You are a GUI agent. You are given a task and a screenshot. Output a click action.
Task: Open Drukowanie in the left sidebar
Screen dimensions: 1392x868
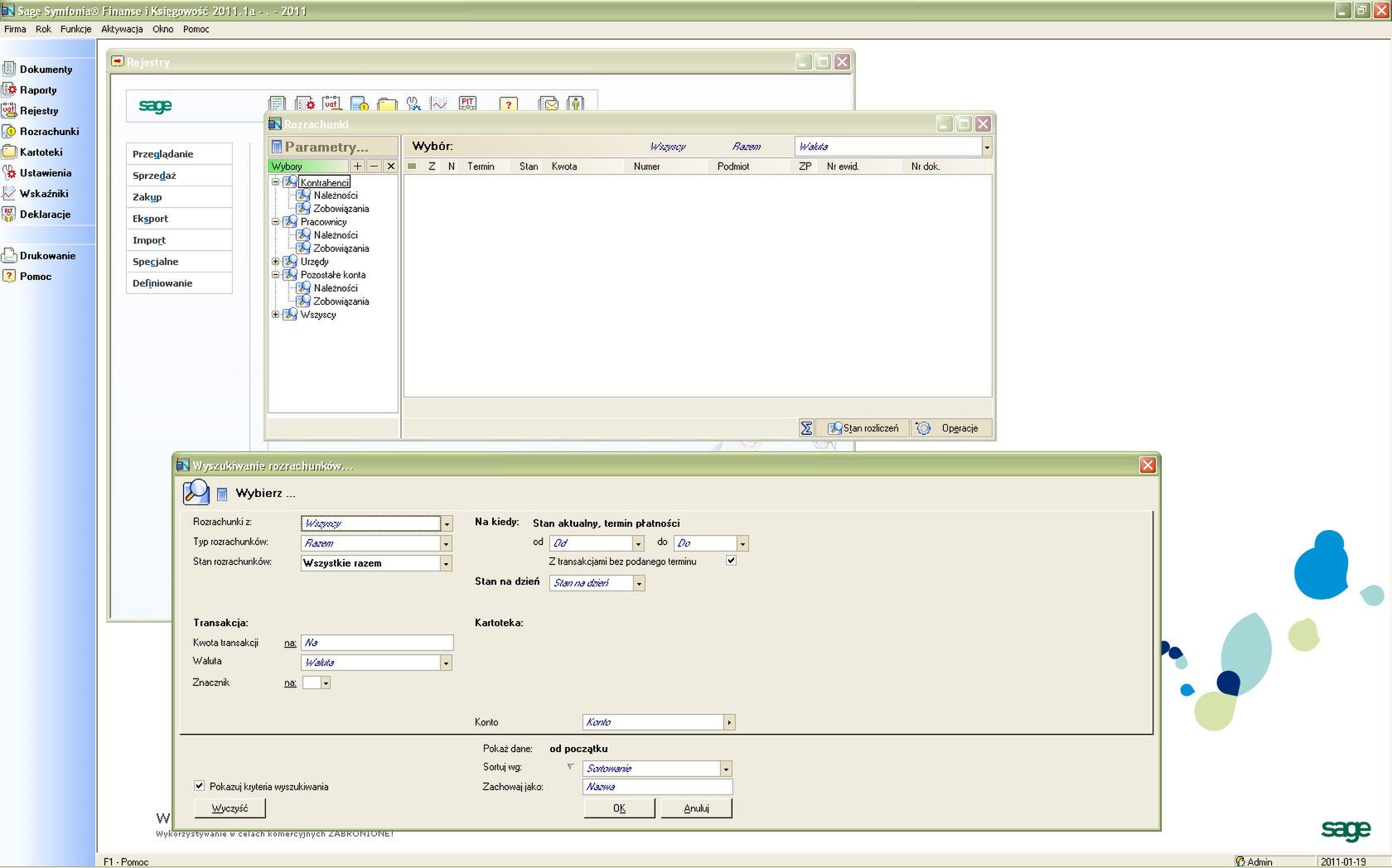[40, 255]
